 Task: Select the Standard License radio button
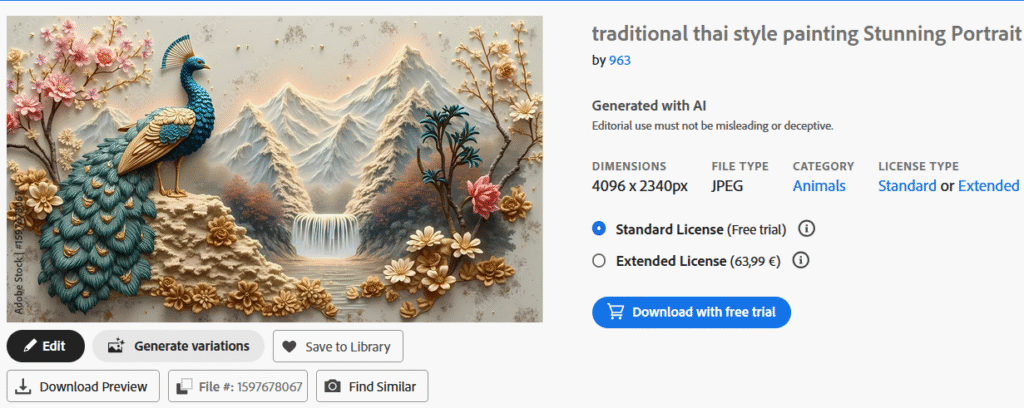(x=599, y=229)
